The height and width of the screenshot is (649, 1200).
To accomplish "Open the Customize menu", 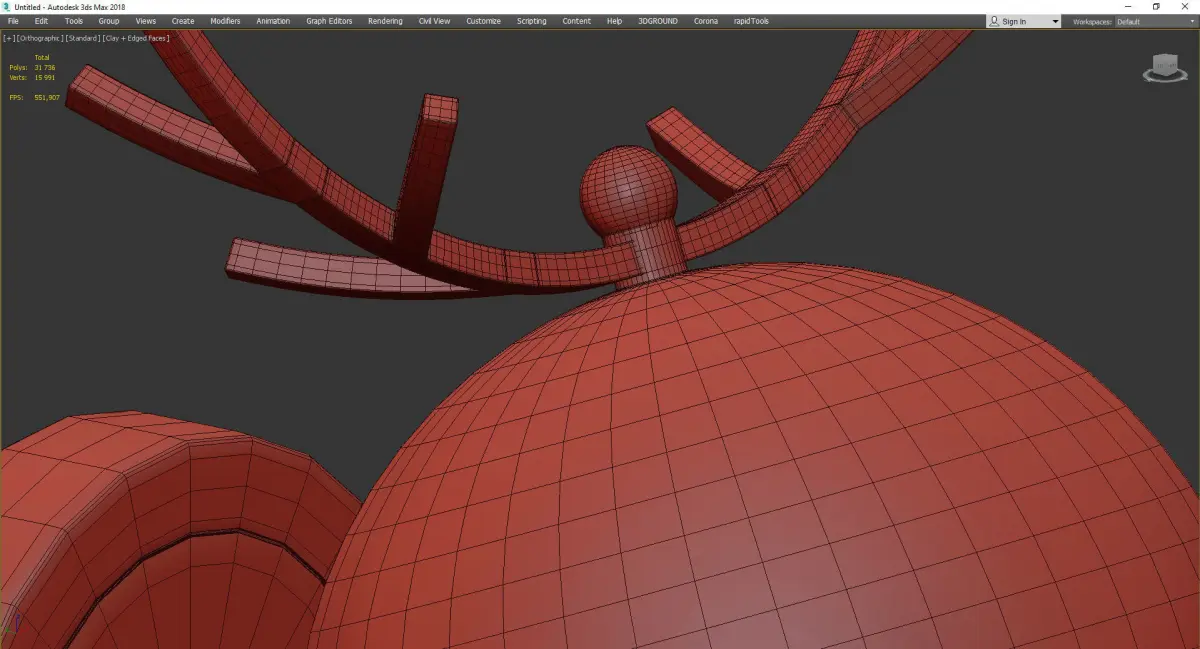I will click(483, 21).
